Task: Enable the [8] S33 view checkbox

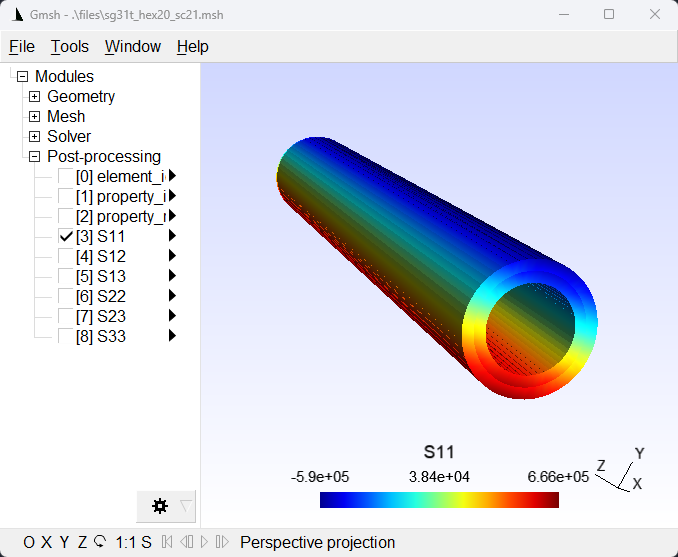Action: tap(65, 336)
